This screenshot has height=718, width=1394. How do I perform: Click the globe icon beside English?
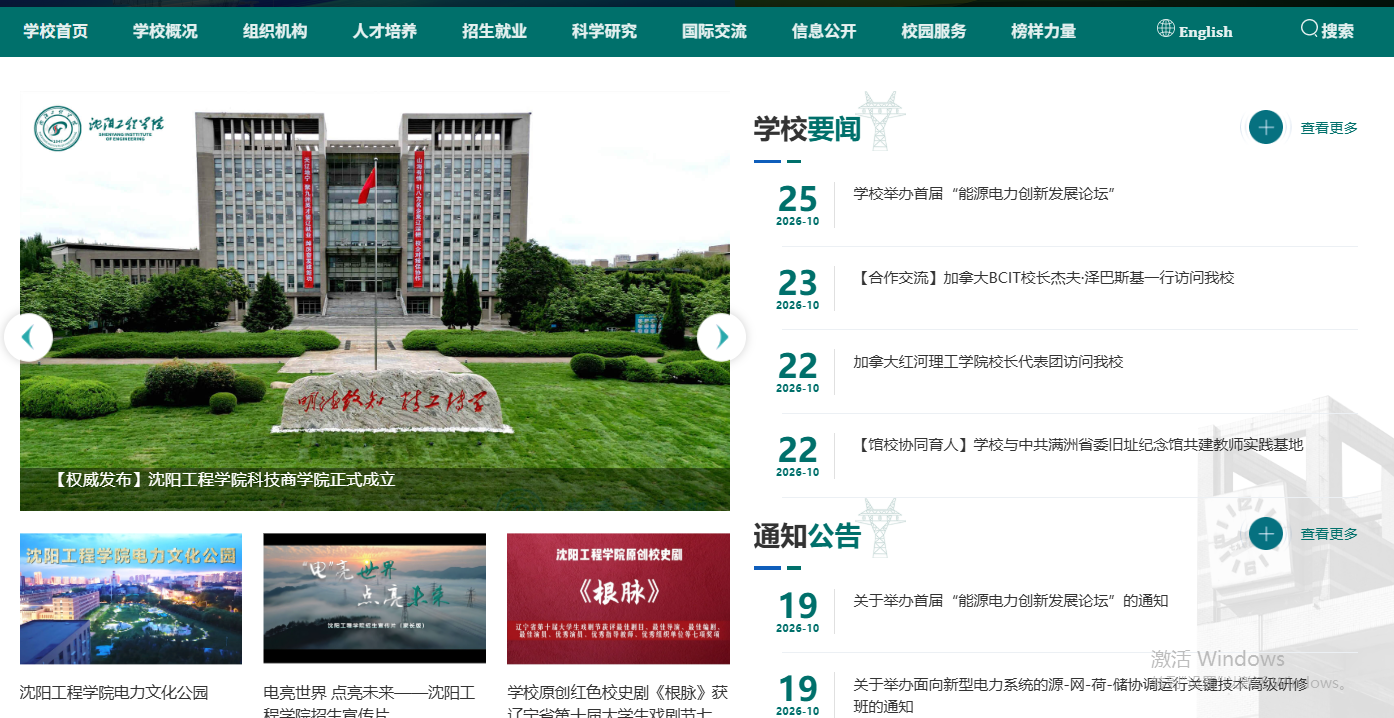(1165, 28)
